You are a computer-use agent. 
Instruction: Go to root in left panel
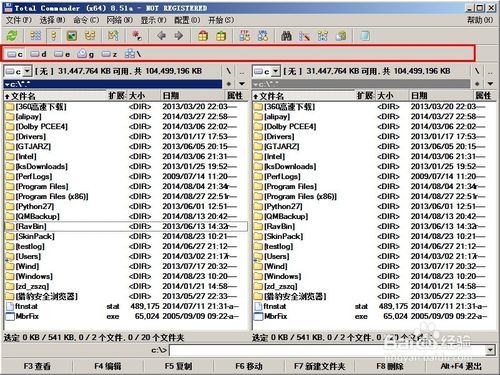[x=228, y=71]
